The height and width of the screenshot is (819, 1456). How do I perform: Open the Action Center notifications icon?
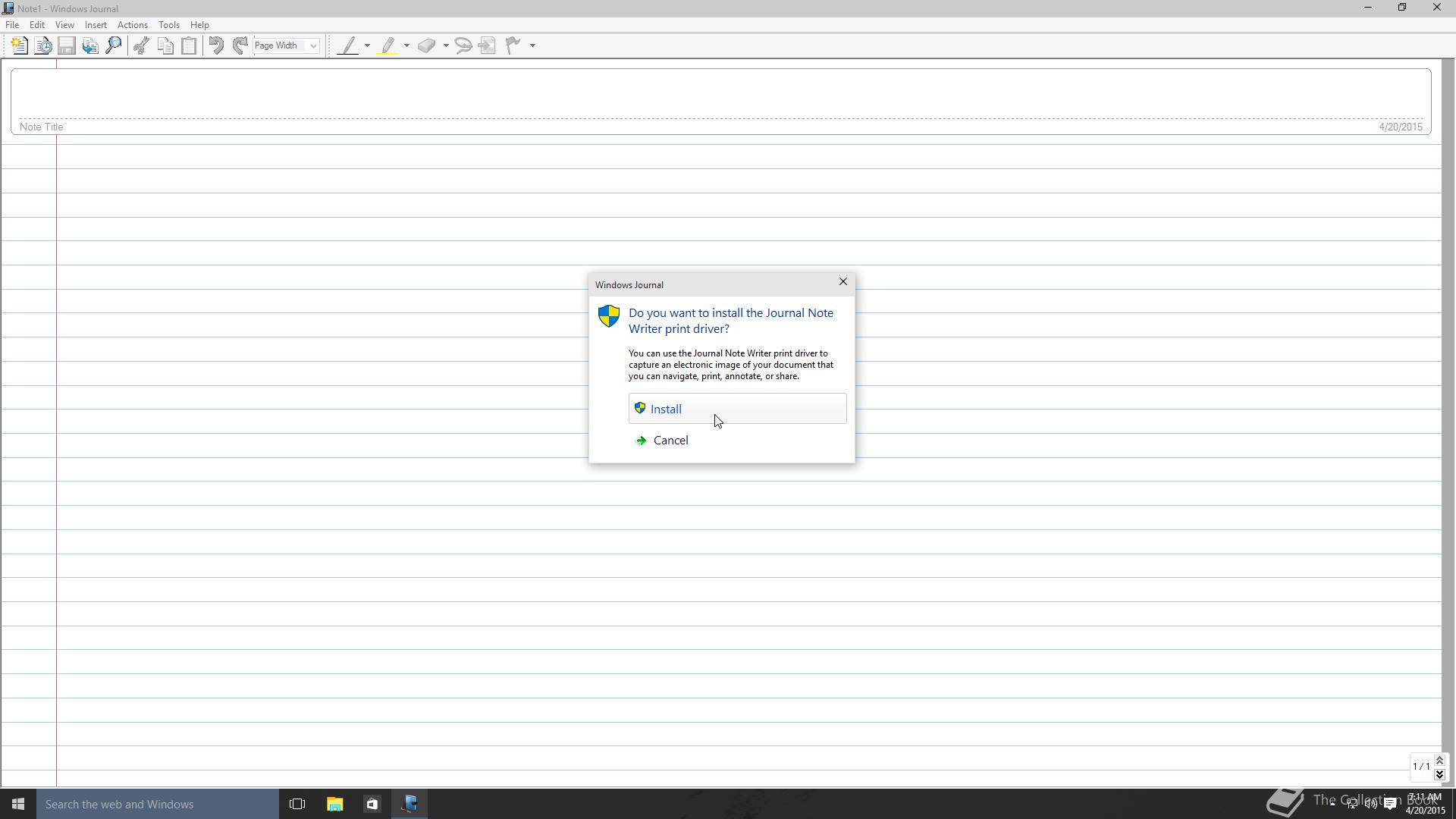(x=1391, y=804)
